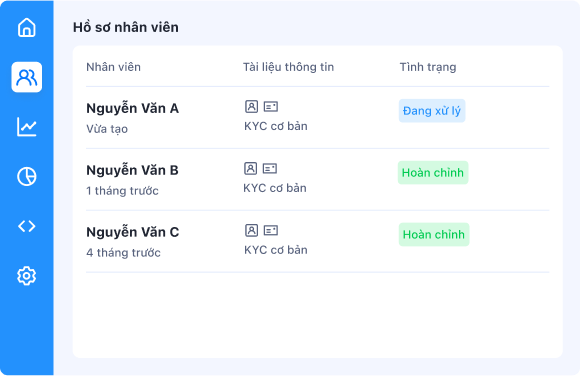Click portrait photo icon for Nguyễn Văn A

tap(252, 107)
